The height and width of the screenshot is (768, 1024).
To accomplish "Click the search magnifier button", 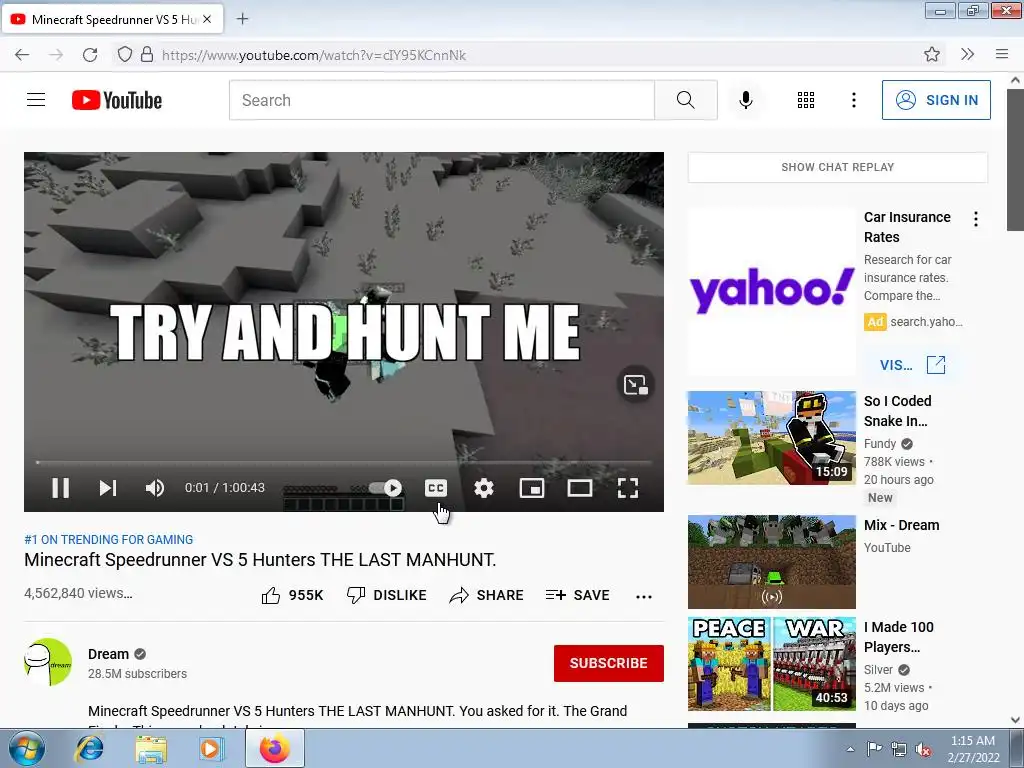I will 686,100.
